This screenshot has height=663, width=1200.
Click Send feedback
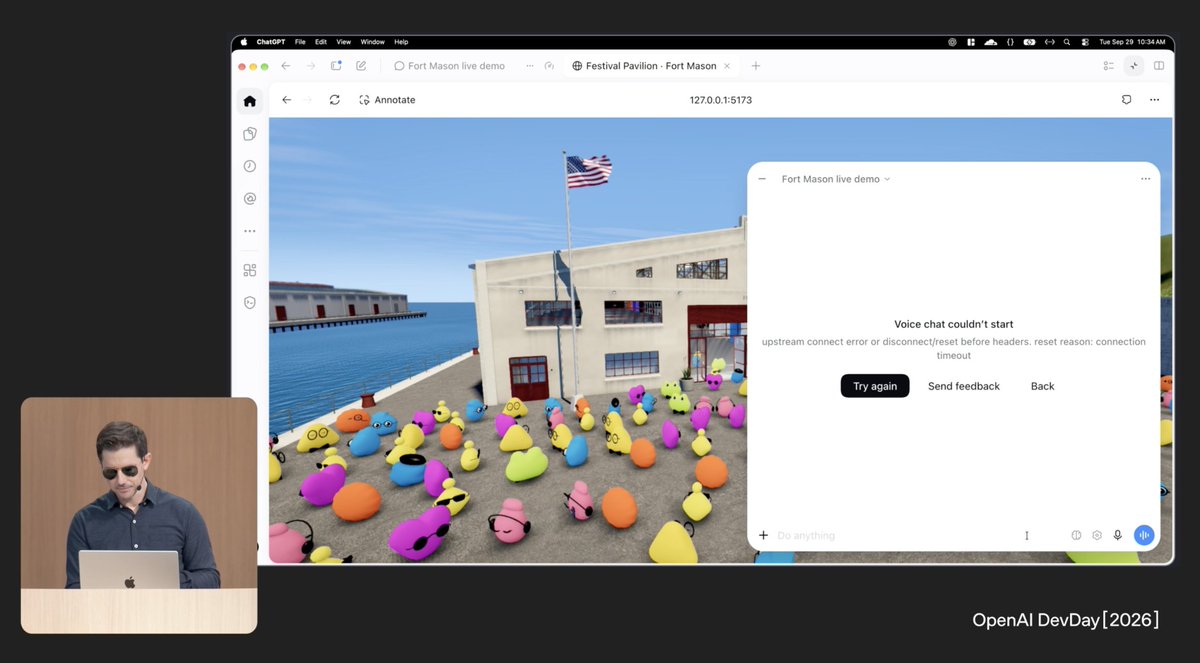coord(964,386)
